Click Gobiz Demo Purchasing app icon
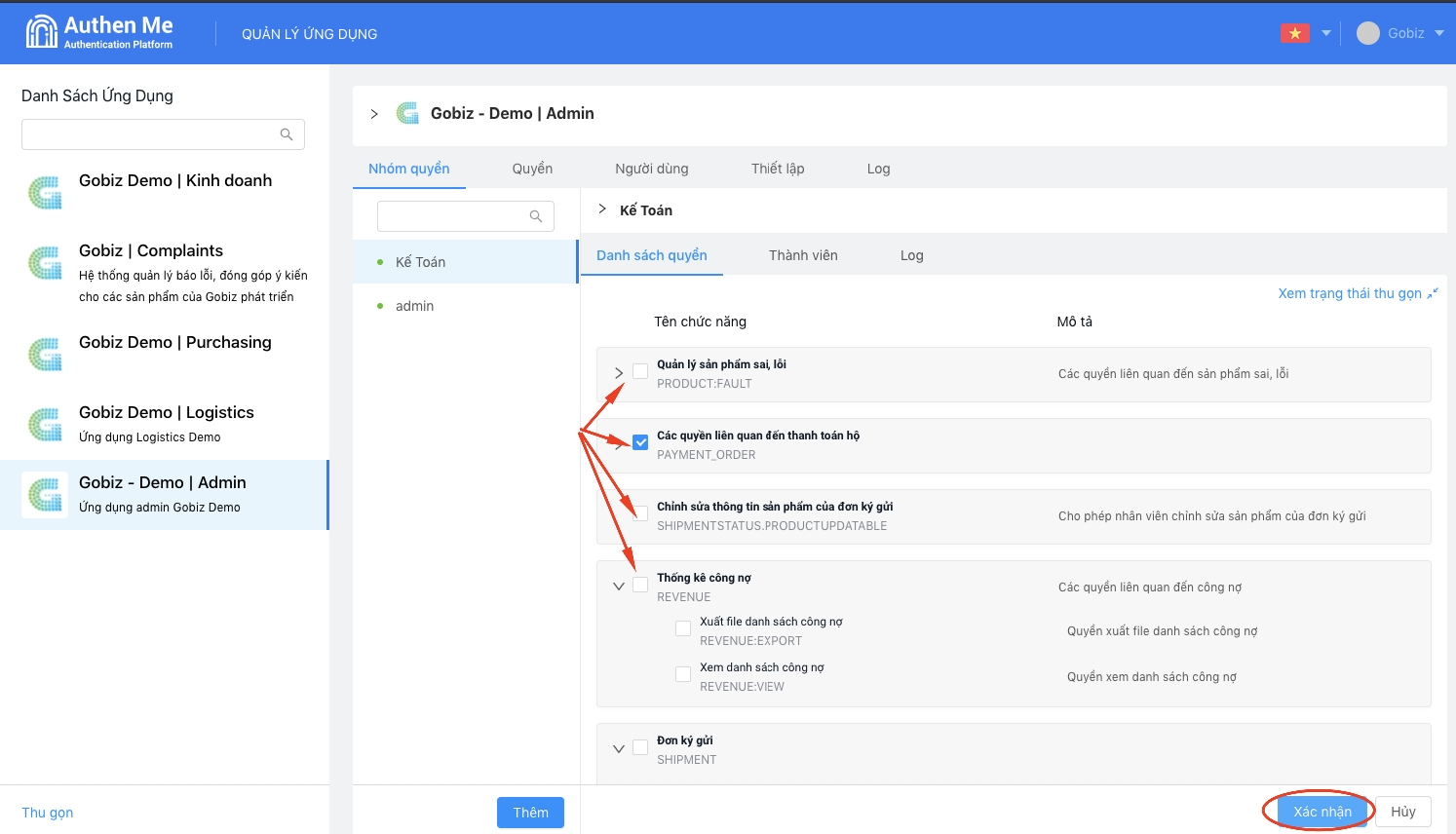The height and width of the screenshot is (834, 1456). coord(45,355)
